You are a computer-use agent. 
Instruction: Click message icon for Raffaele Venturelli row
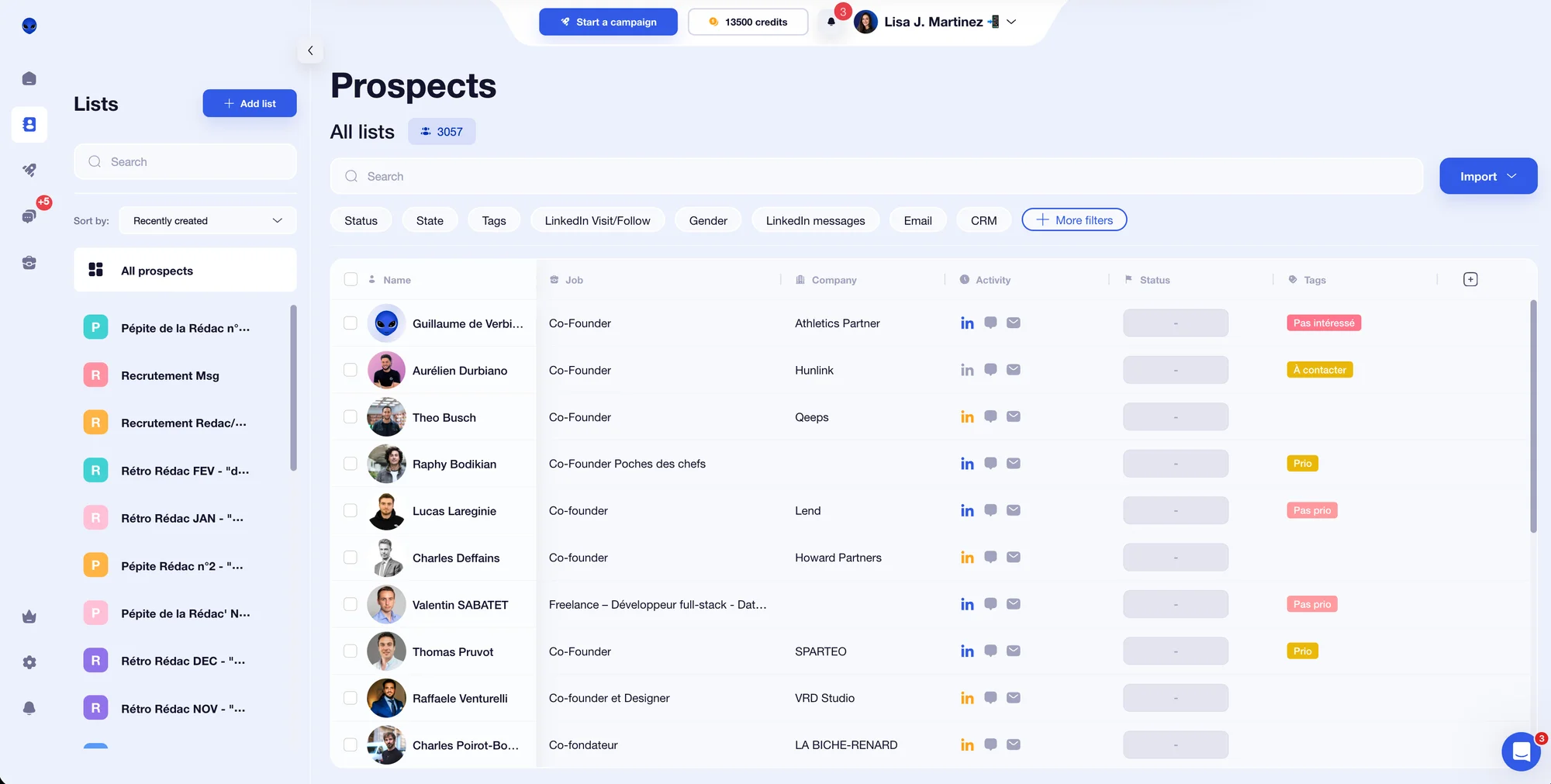(990, 697)
